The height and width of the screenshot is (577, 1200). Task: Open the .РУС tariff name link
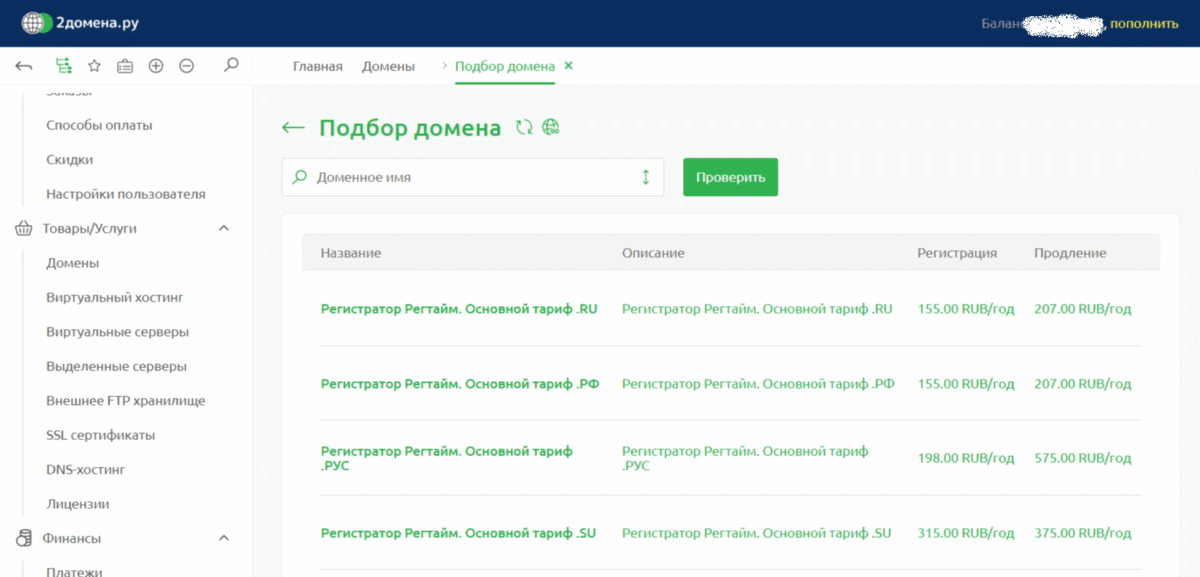click(x=447, y=459)
